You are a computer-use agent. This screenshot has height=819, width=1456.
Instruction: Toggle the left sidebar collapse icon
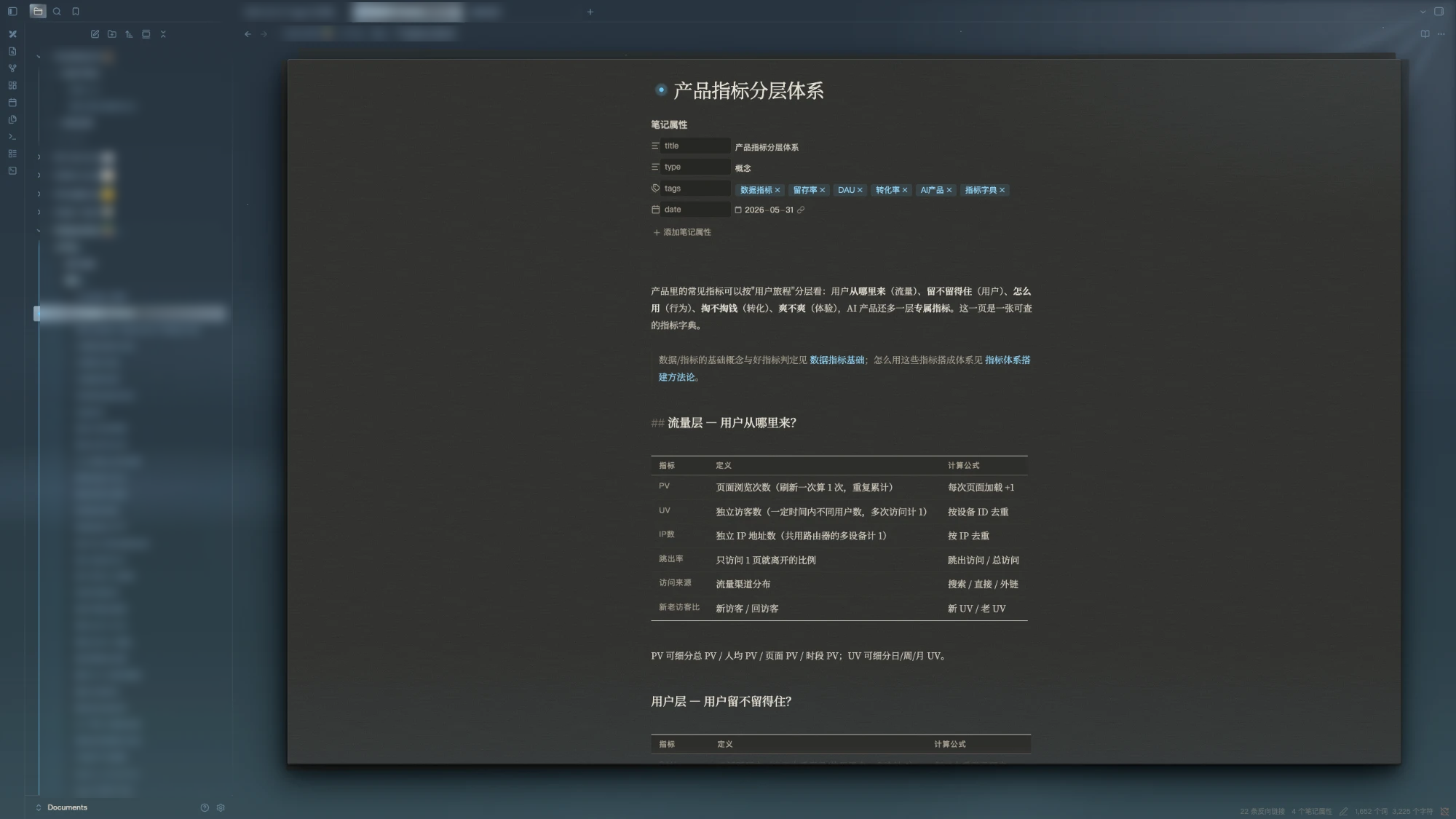tap(12, 12)
